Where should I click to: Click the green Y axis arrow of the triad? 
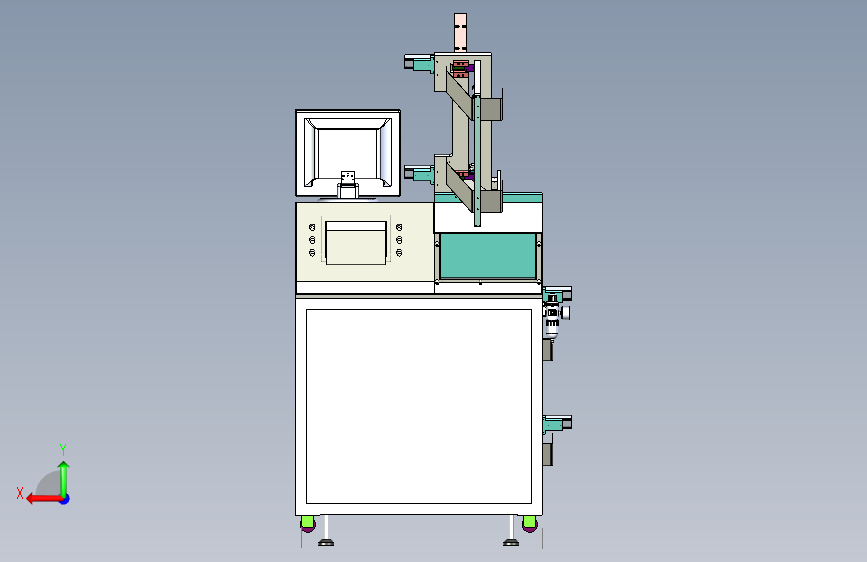64,478
